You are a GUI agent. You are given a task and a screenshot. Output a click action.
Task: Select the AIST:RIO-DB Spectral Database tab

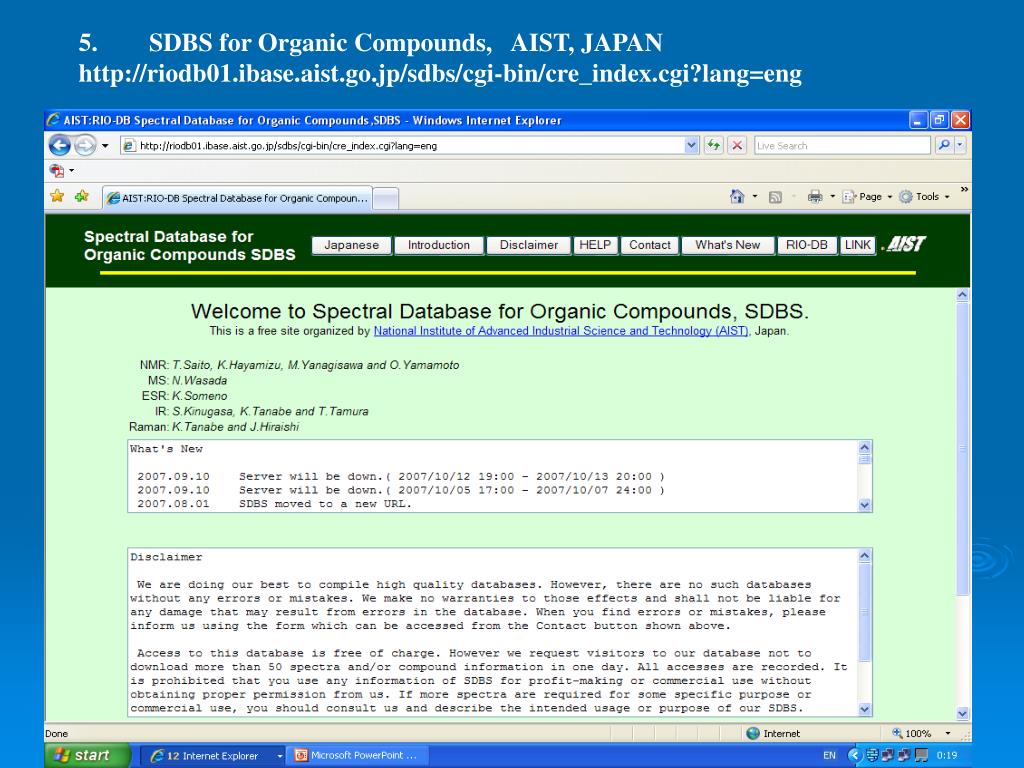tap(238, 198)
